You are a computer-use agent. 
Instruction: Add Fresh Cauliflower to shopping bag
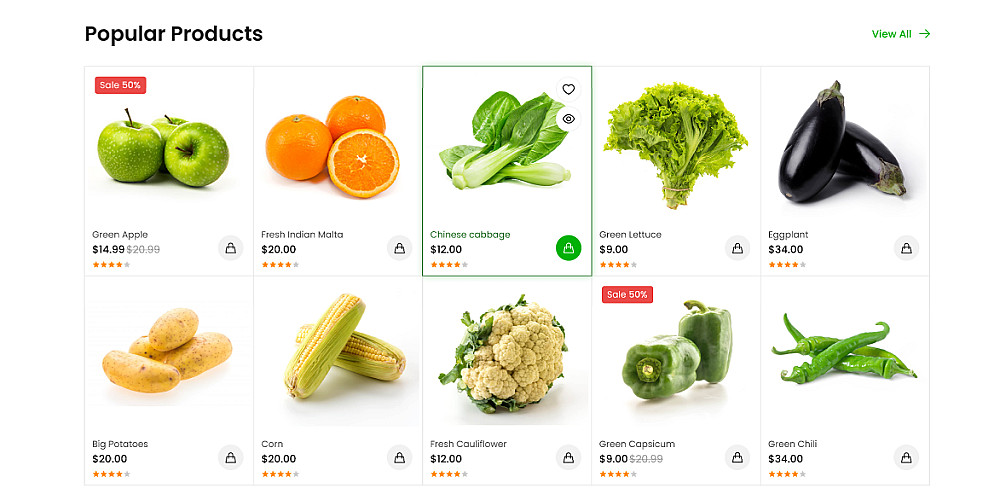click(x=568, y=457)
